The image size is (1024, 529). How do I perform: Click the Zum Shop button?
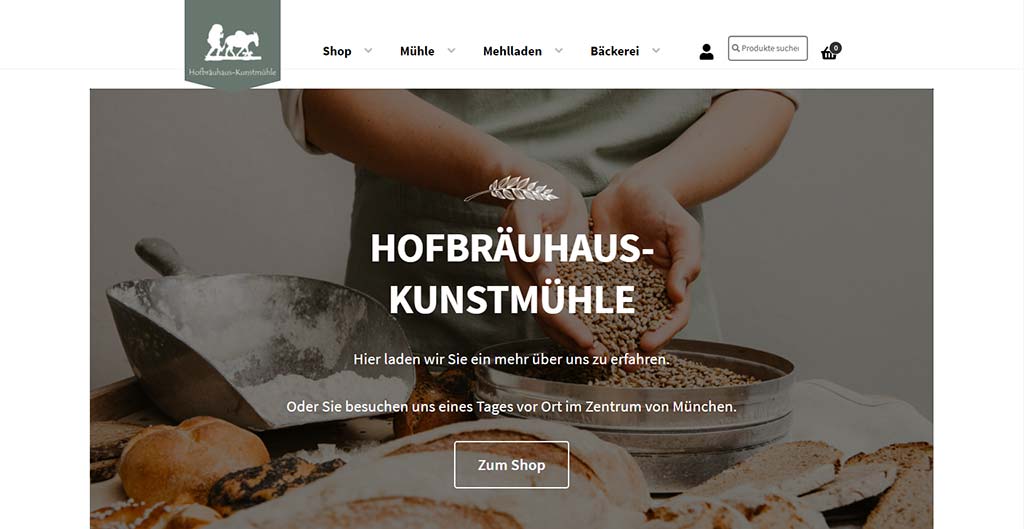coord(511,465)
